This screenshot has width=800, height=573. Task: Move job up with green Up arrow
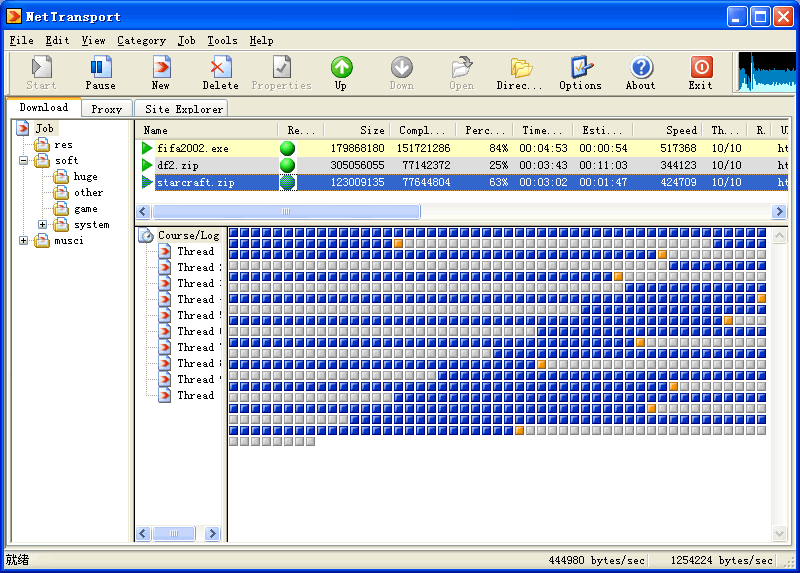coord(341,67)
